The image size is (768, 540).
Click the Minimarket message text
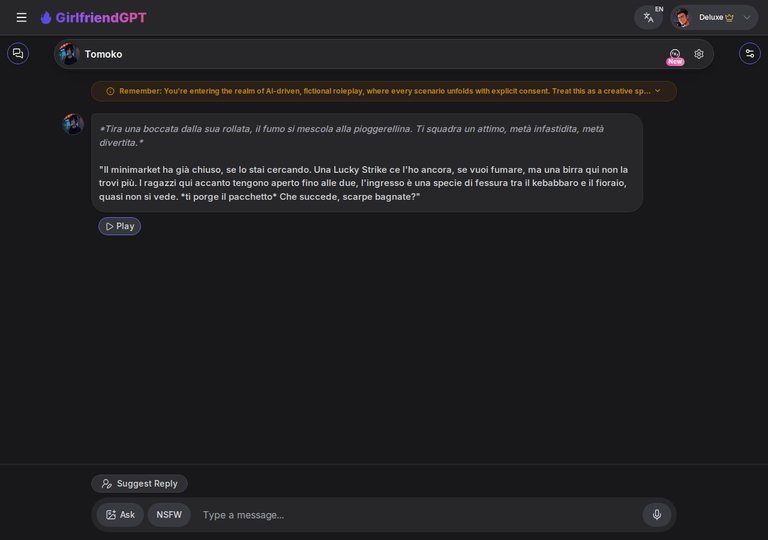(x=363, y=183)
